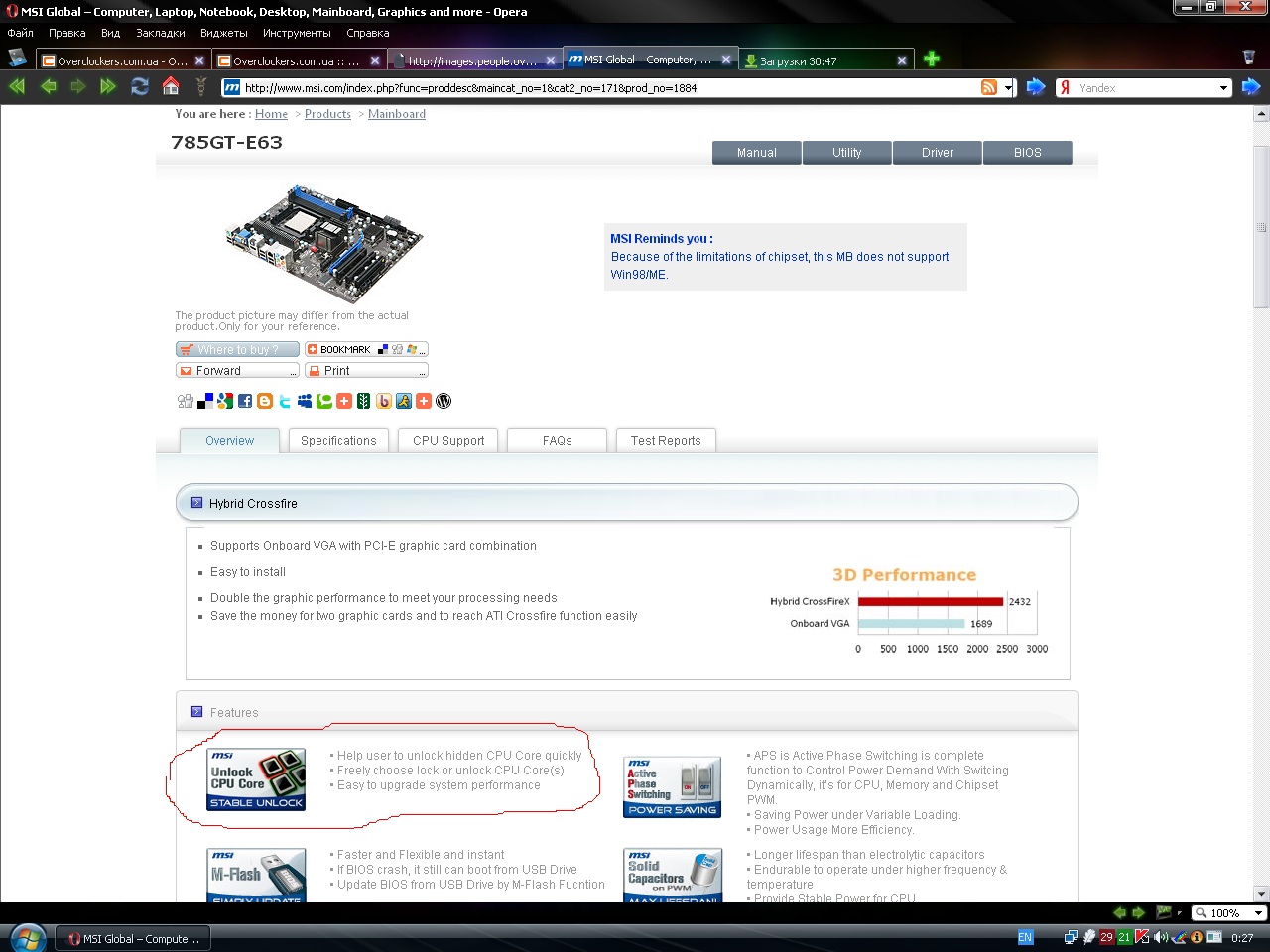1270x952 pixels.
Task: Follow the Home breadcrumb link
Action: [x=271, y=114]
